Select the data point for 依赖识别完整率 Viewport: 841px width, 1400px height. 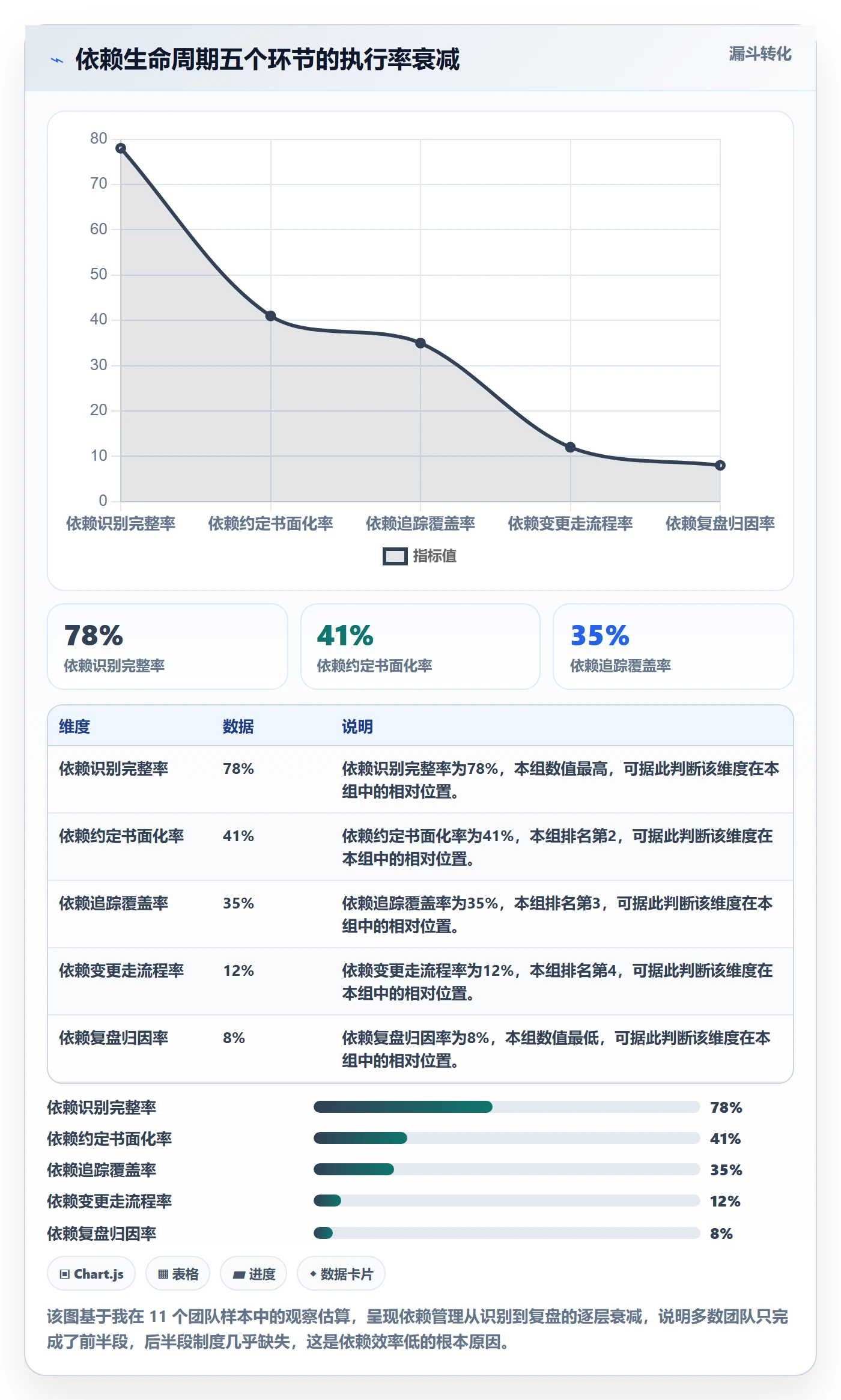pos(121,148)
